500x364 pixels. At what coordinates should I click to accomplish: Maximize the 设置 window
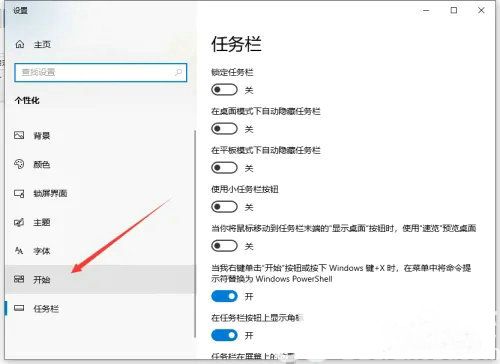coord(454,10)
